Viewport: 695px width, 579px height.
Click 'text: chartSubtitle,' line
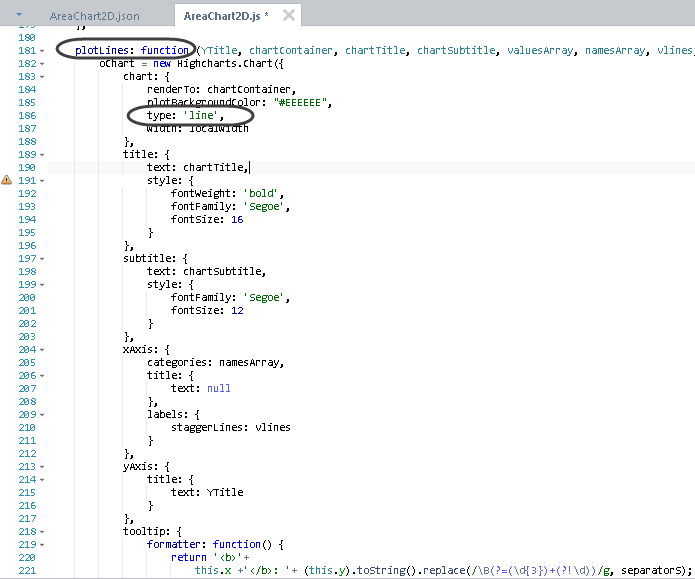[x=206, y=271]
